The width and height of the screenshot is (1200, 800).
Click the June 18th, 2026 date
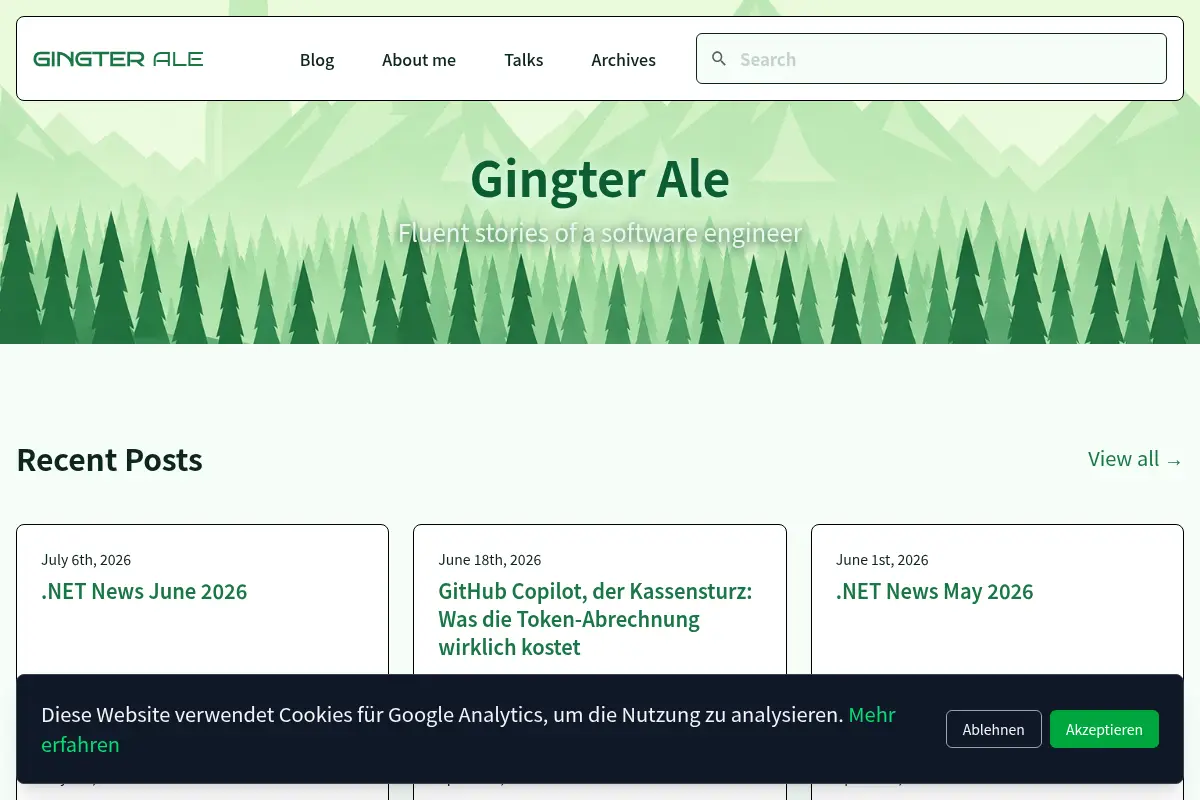490,560
